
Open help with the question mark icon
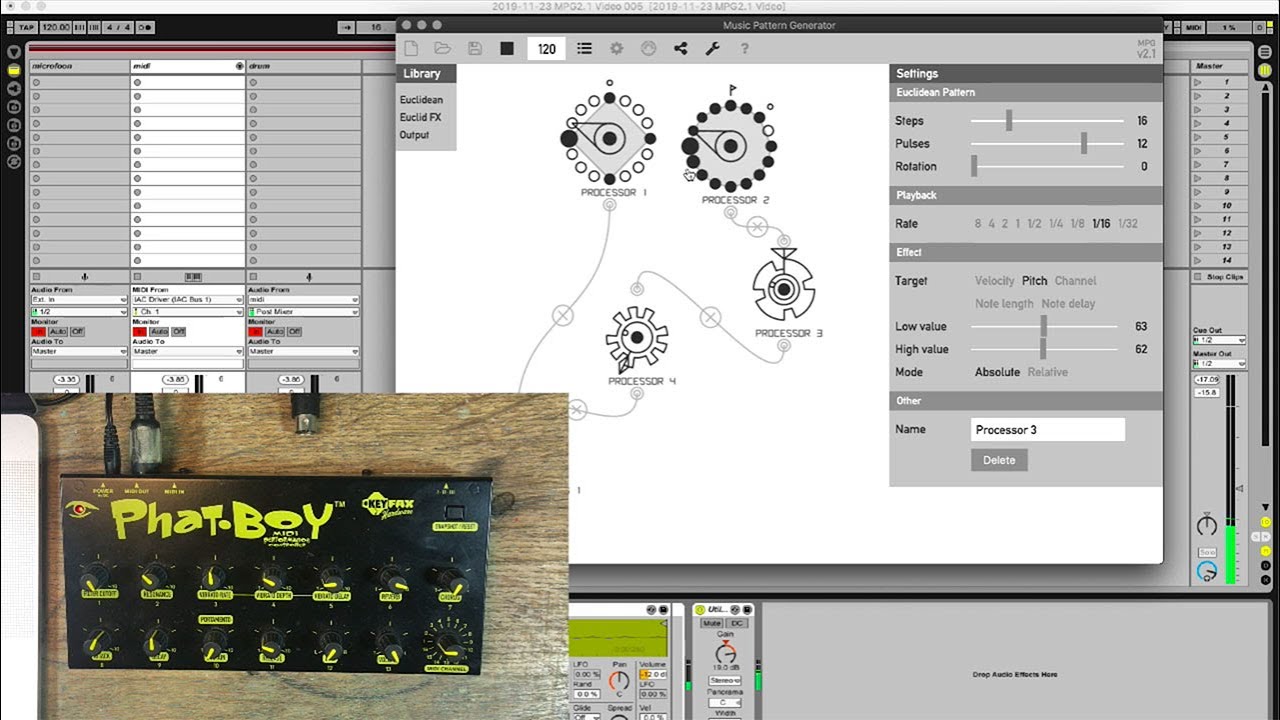click(x=744, y=48)
